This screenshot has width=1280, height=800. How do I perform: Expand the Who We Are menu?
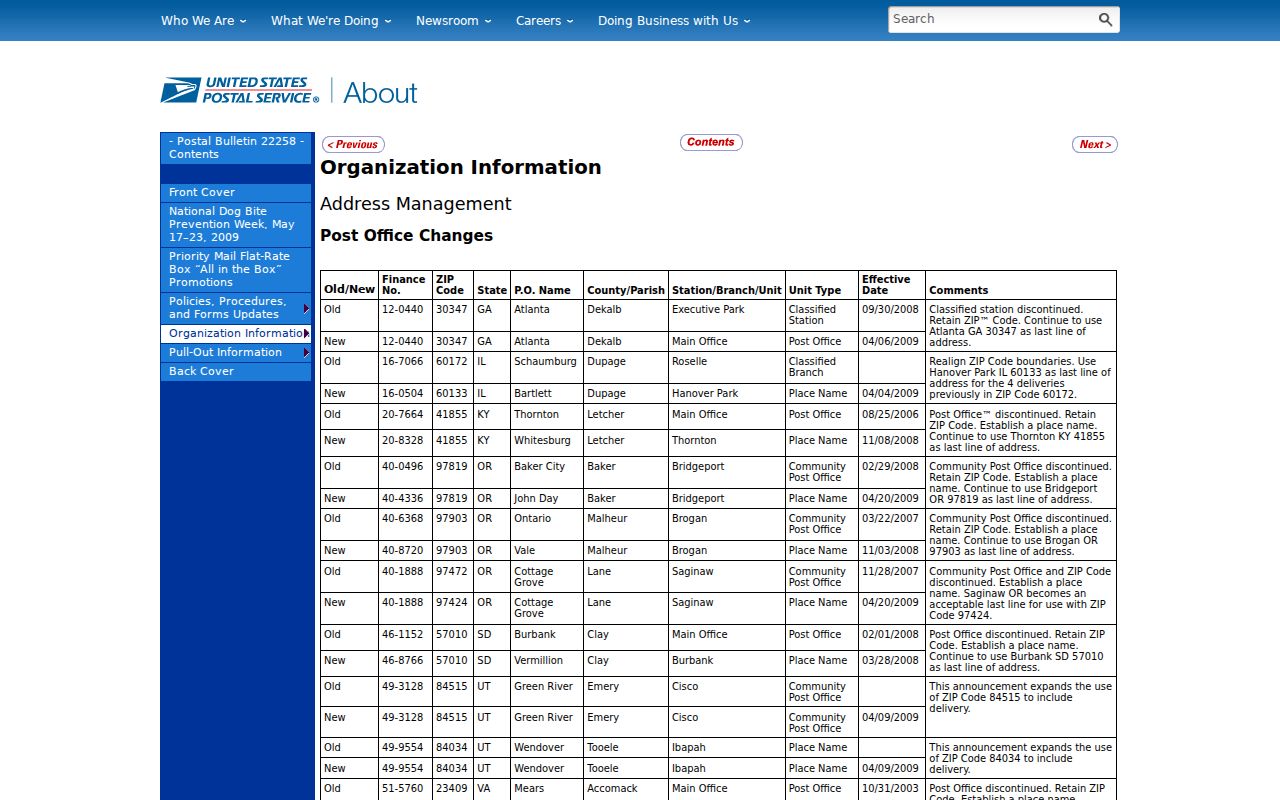coord(203,20)
